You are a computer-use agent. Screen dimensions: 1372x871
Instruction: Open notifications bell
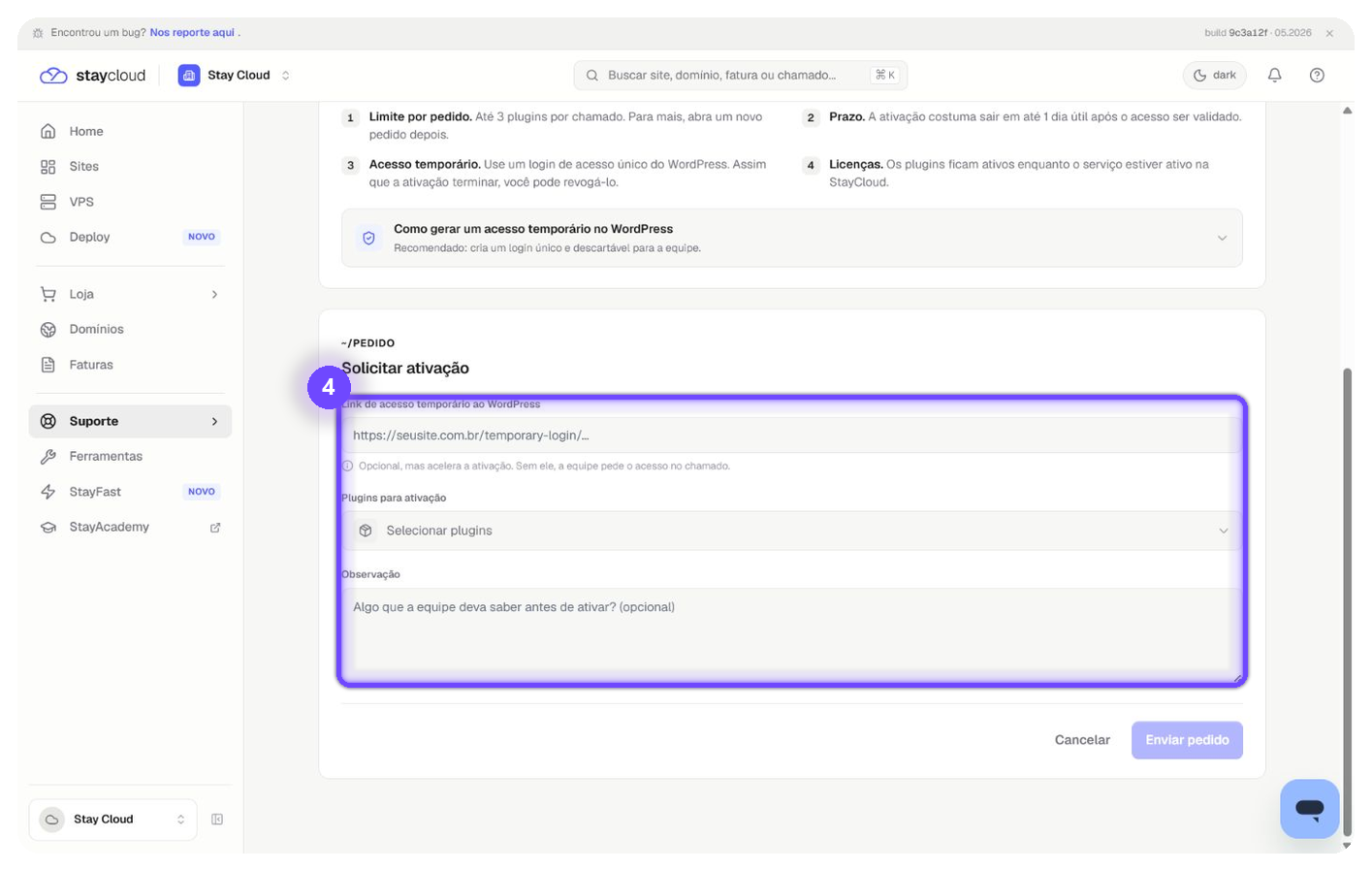tap(1274, 76)
